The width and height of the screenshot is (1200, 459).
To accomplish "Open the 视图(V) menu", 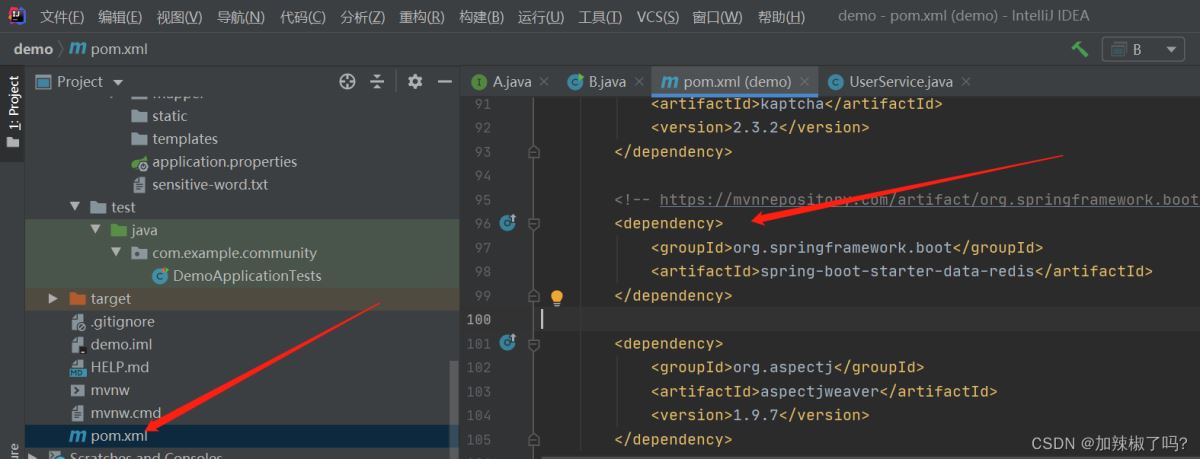I will [x=179, y=16].
